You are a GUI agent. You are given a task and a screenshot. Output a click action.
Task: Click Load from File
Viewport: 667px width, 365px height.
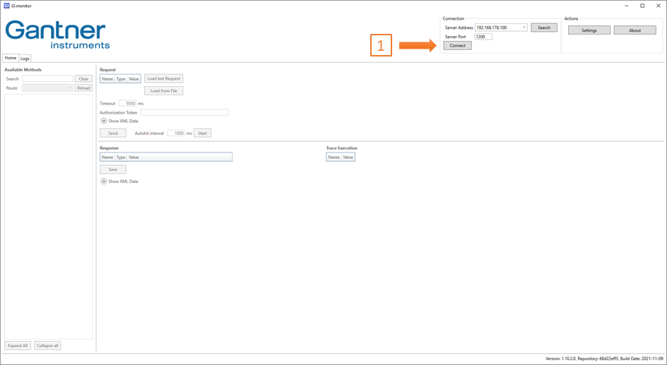[164, 91]
